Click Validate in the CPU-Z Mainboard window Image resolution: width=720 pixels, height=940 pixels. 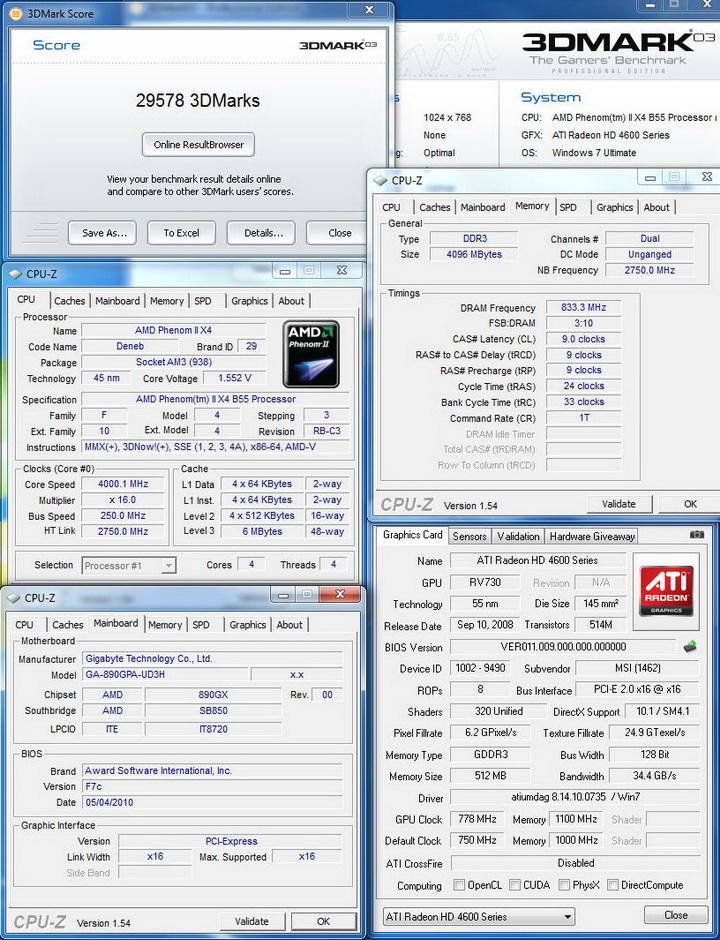click(x=251, y=921)
